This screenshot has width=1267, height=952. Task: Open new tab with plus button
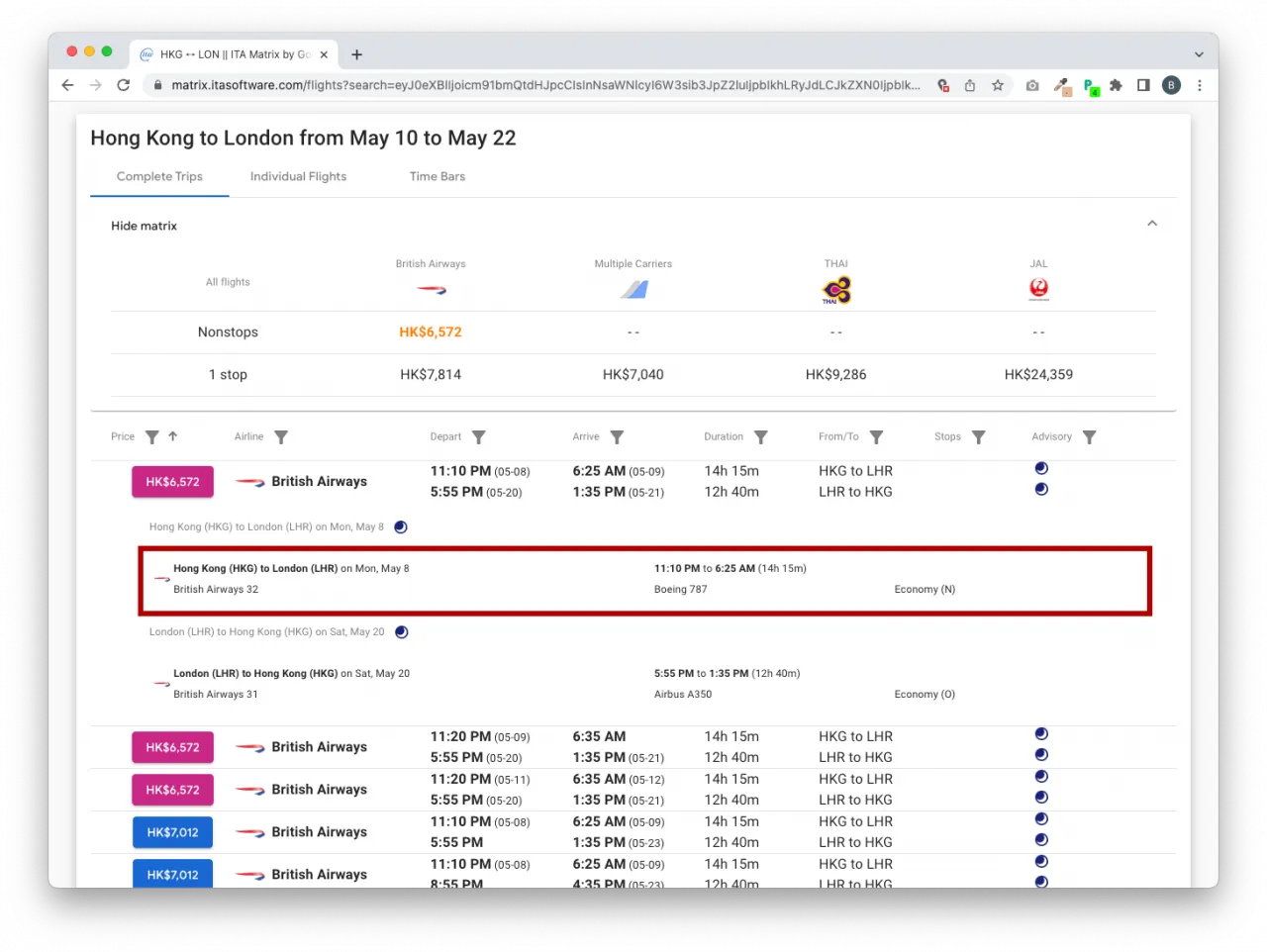click(x=356, y=54)
